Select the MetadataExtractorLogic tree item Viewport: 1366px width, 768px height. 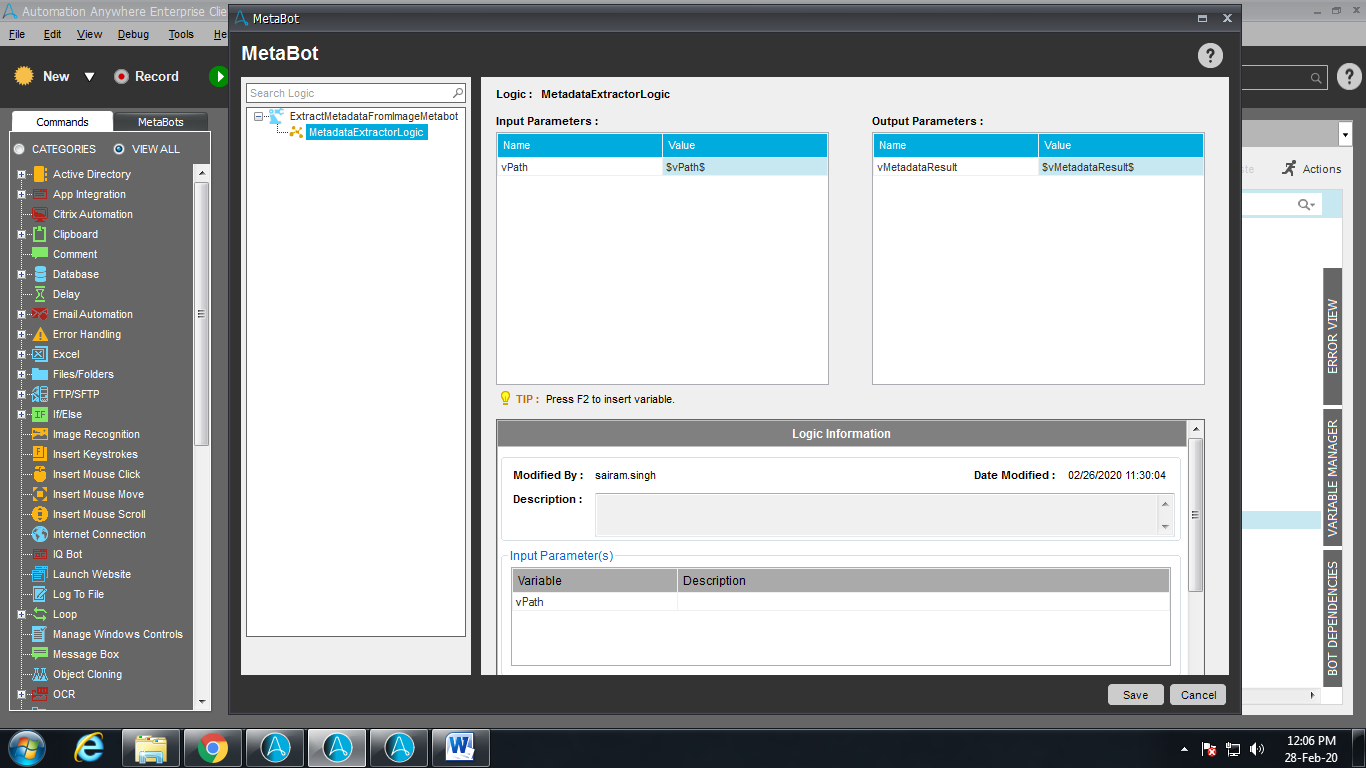point(366,132)
